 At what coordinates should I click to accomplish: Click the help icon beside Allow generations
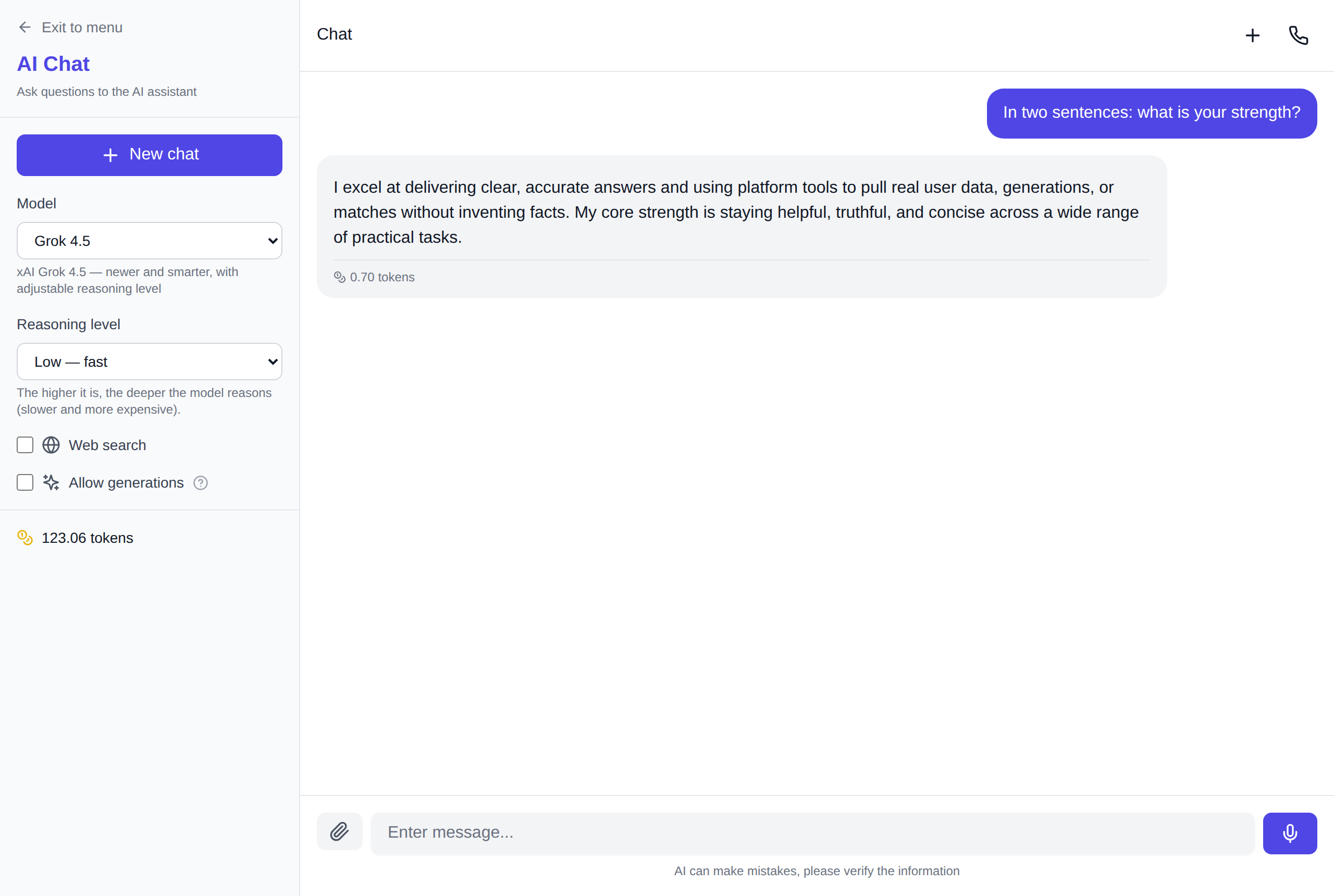tap(201, 483)
